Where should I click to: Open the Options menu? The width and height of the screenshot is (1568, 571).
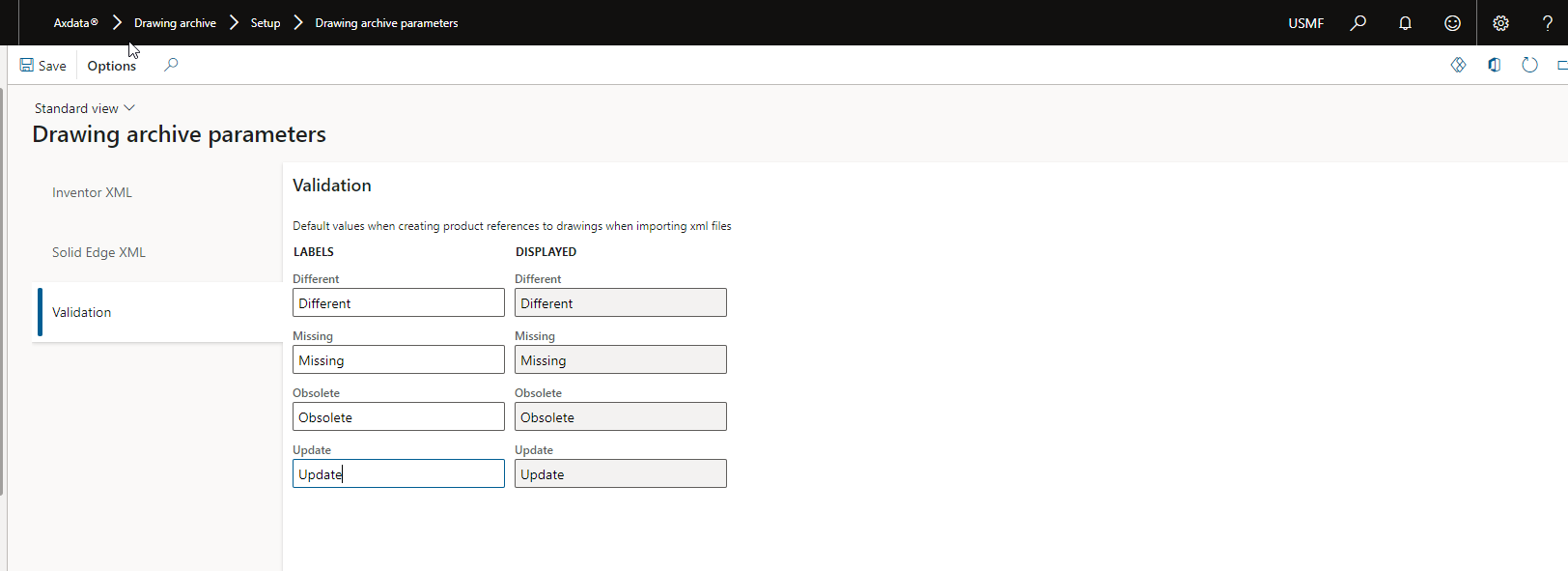point(112,66)
